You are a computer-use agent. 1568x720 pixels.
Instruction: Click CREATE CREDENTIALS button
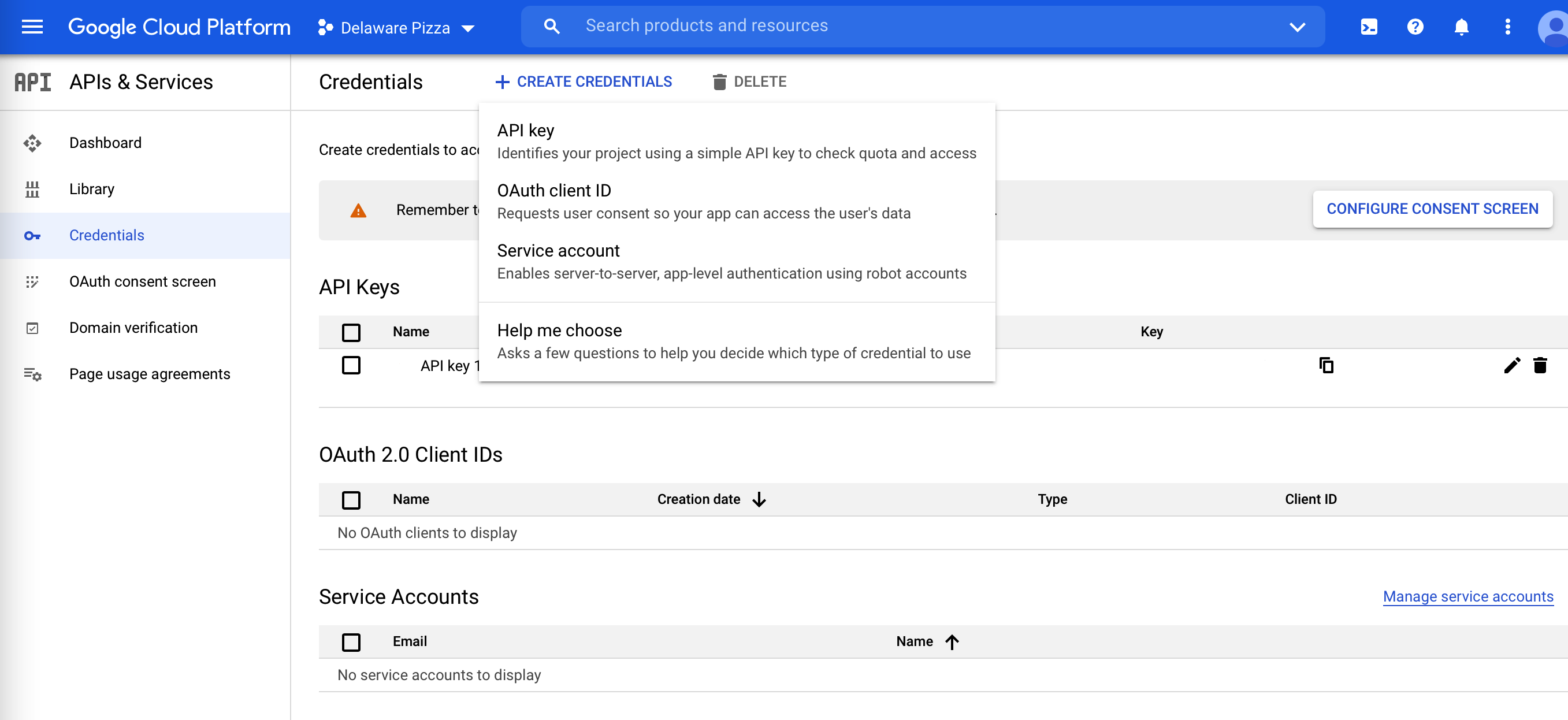pos(583,82)
